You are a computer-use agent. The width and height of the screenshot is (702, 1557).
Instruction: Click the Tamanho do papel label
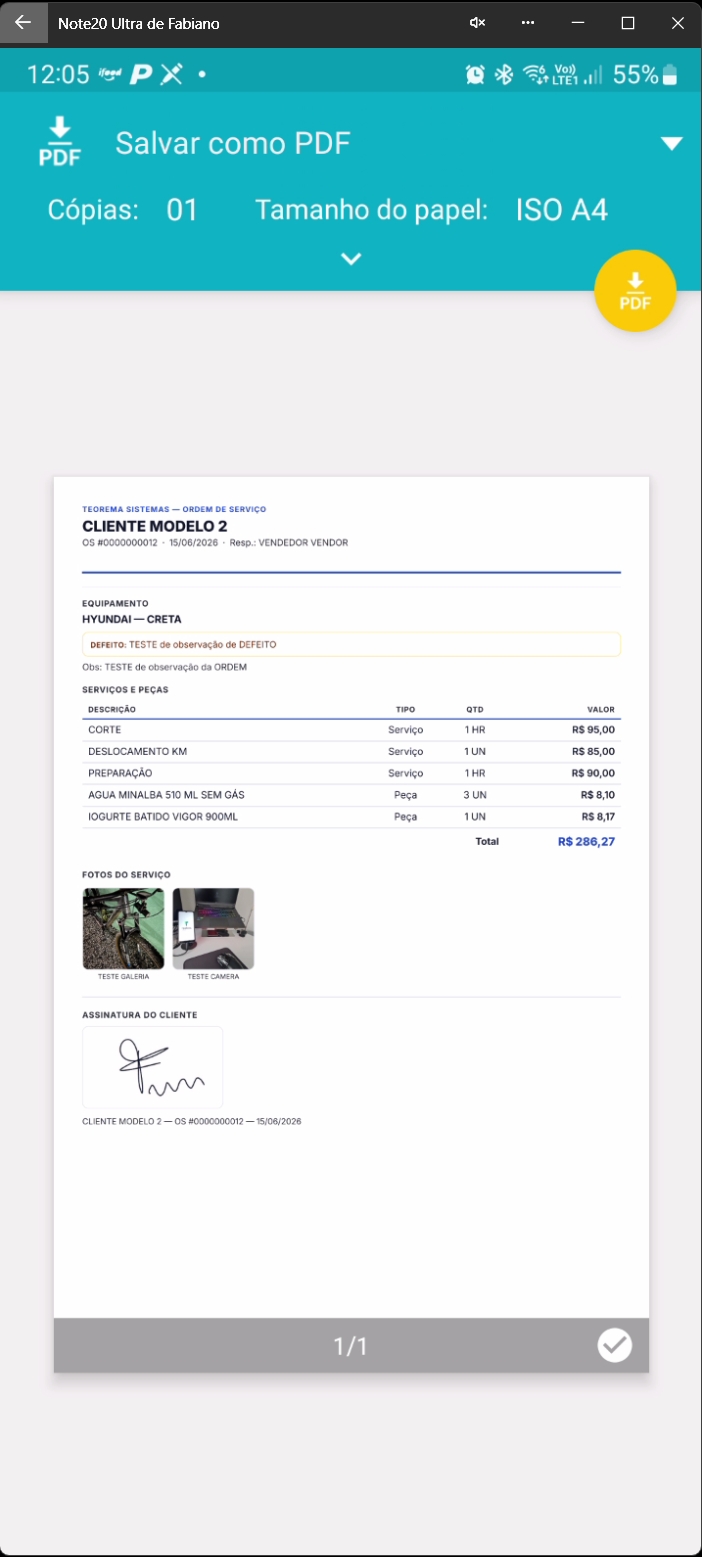click(x=371, y=210)
